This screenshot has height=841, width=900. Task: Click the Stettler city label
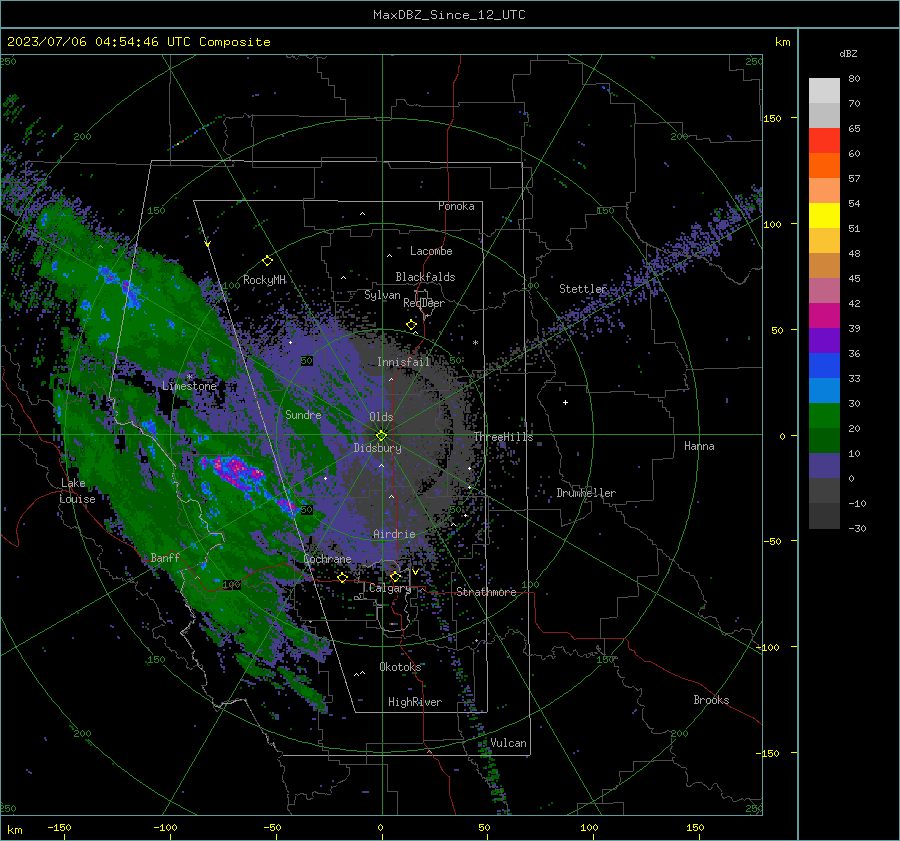click(x=583, y=289)
